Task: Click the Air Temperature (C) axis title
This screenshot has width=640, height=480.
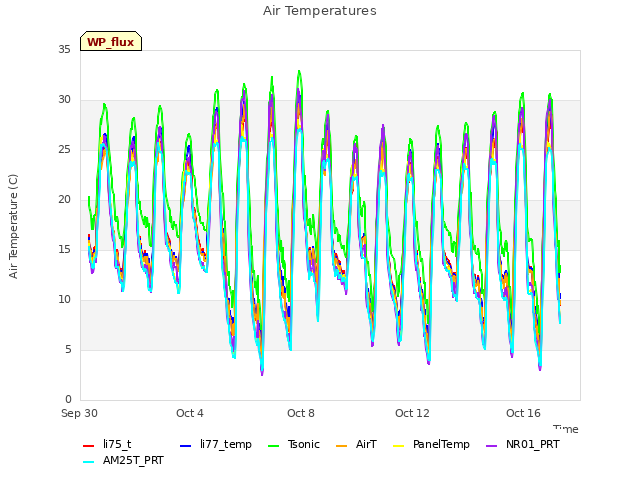Action: [x=13, y=227]
